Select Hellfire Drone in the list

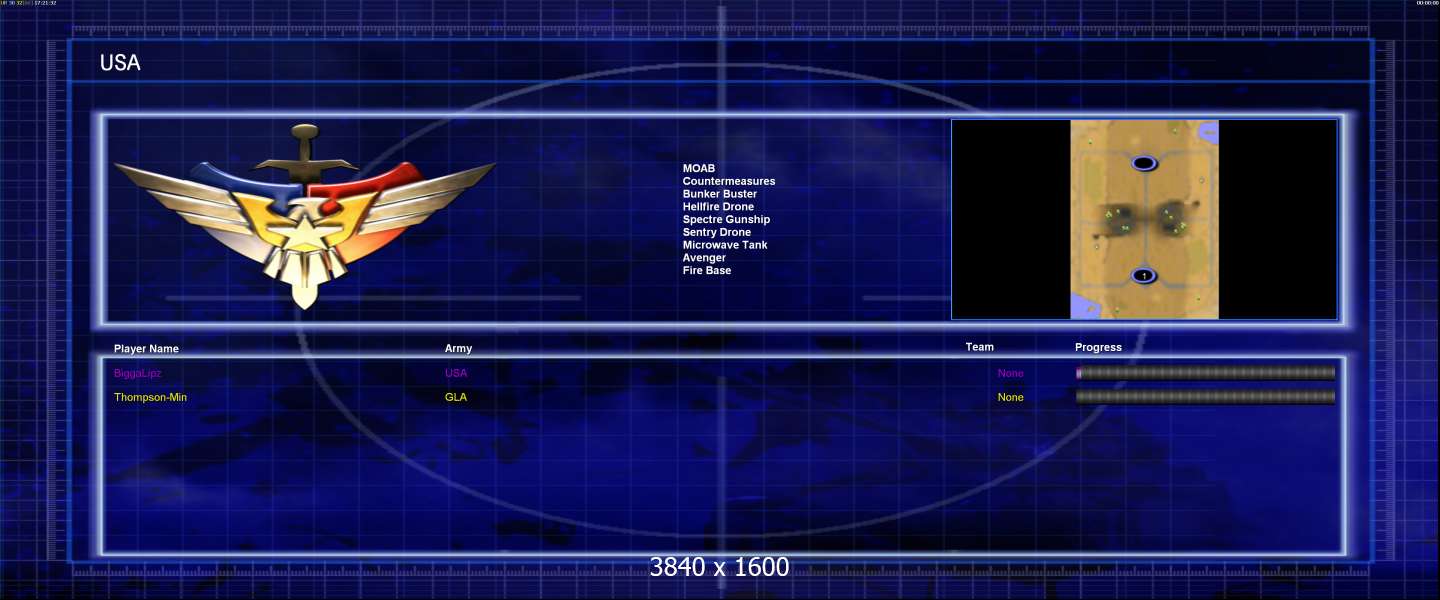click(x=718, y=207)
